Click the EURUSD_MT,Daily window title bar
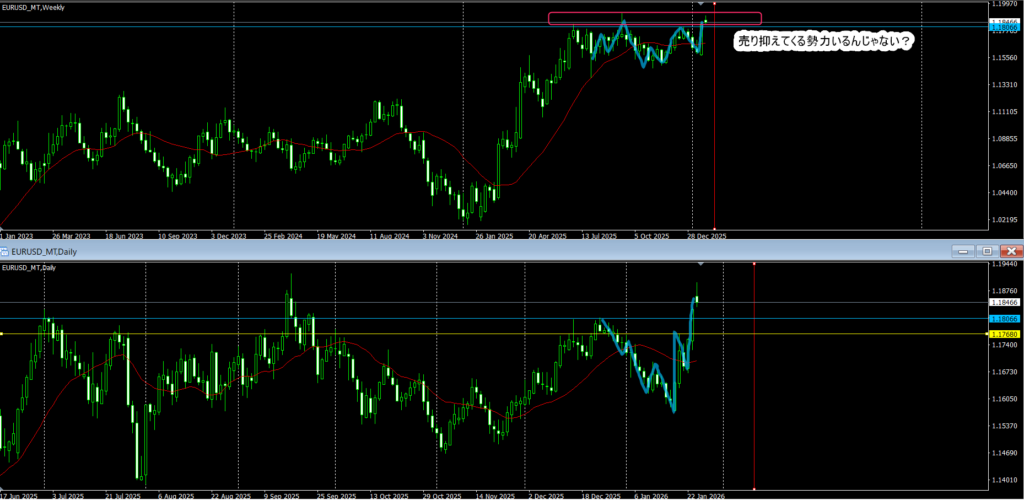This screenshot has height=500, width=1024. coord(400,251)
